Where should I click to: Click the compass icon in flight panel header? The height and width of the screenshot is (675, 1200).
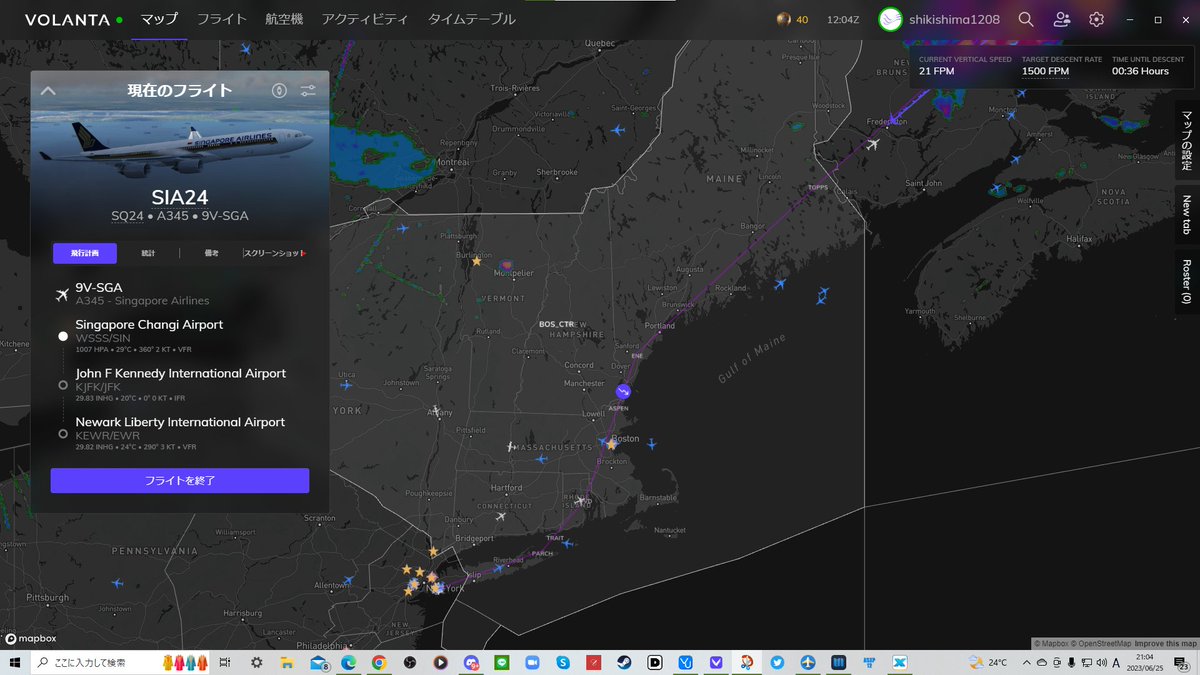pyautogui.click(x=279, y=91)
